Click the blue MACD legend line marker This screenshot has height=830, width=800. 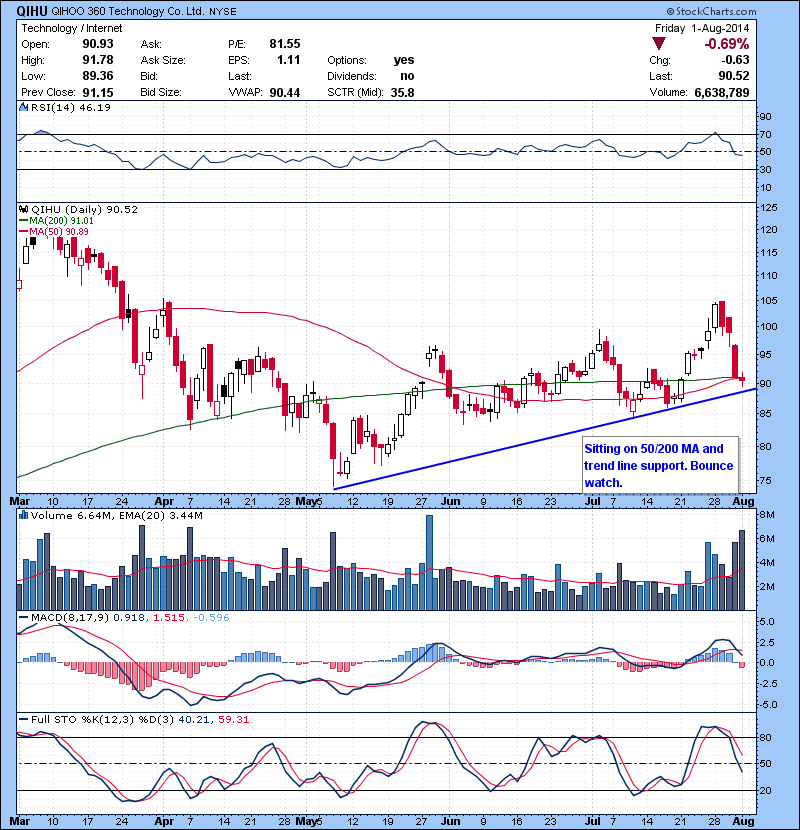pos(23,618)
